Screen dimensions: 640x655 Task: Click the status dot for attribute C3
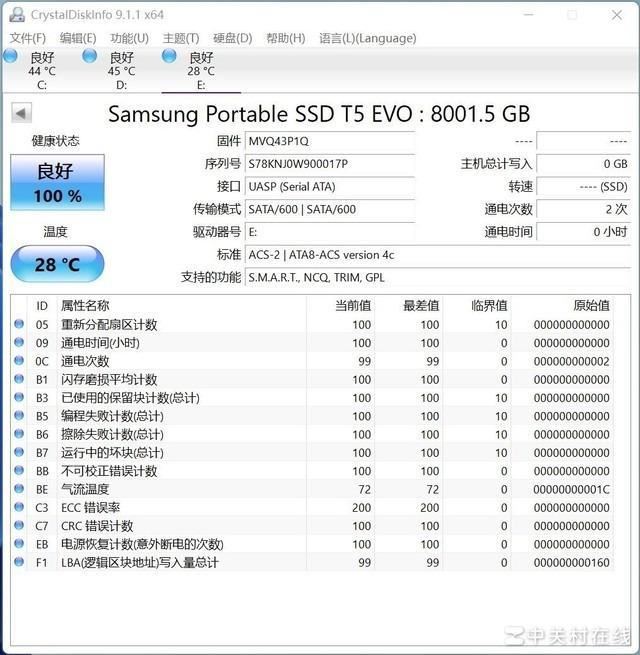(x=19, y=507)
